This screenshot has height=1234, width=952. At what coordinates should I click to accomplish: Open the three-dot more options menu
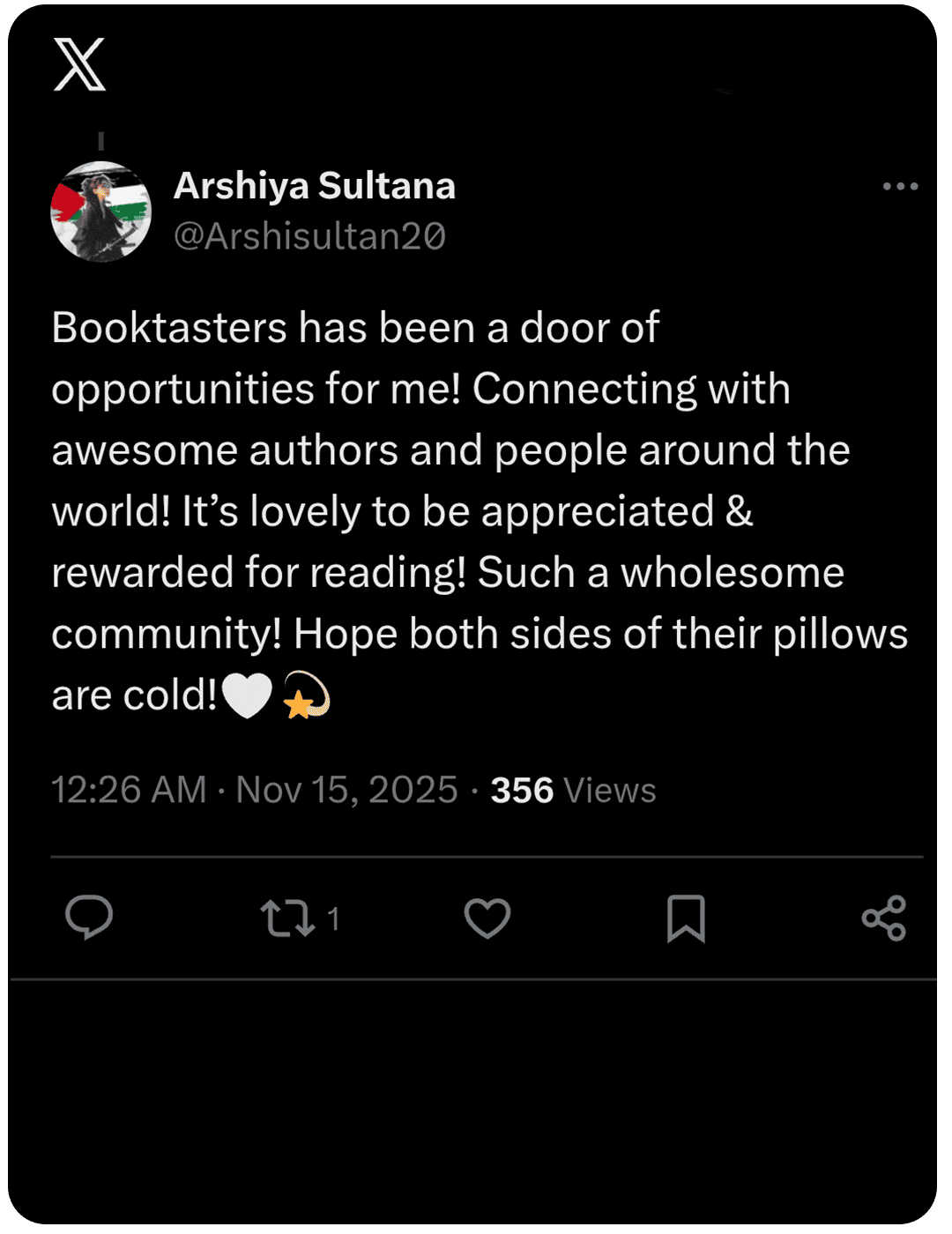coord(900,186)
